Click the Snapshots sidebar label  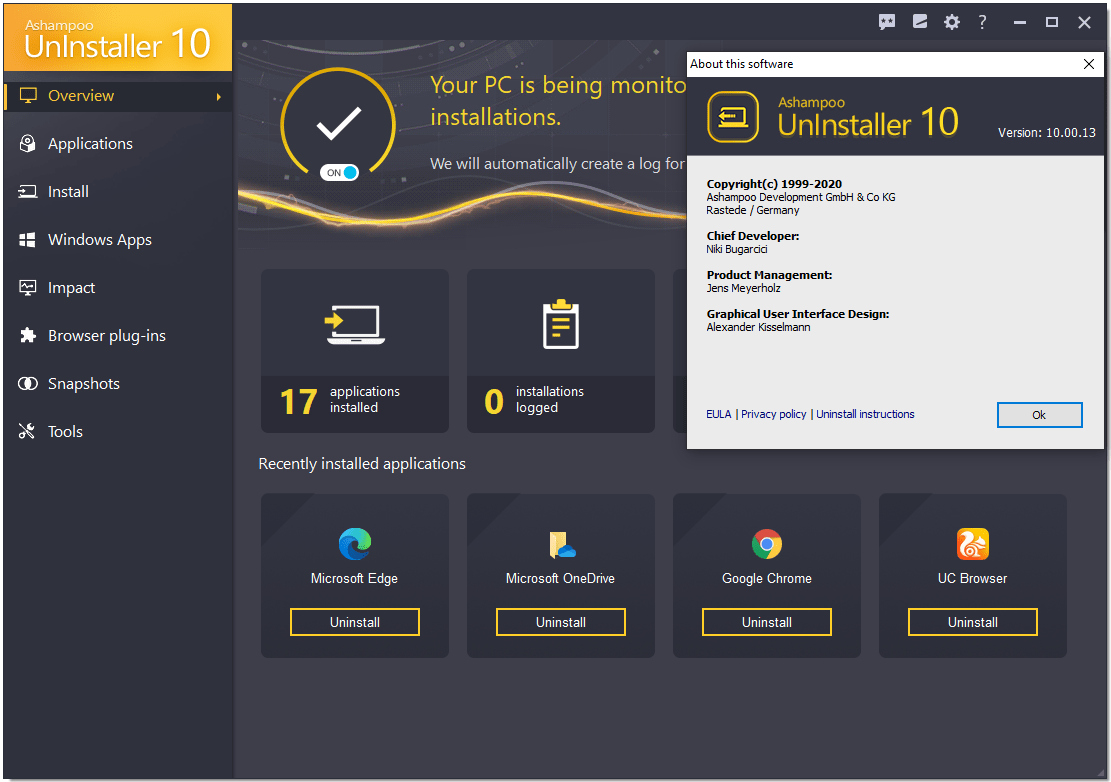coord(84,384)
